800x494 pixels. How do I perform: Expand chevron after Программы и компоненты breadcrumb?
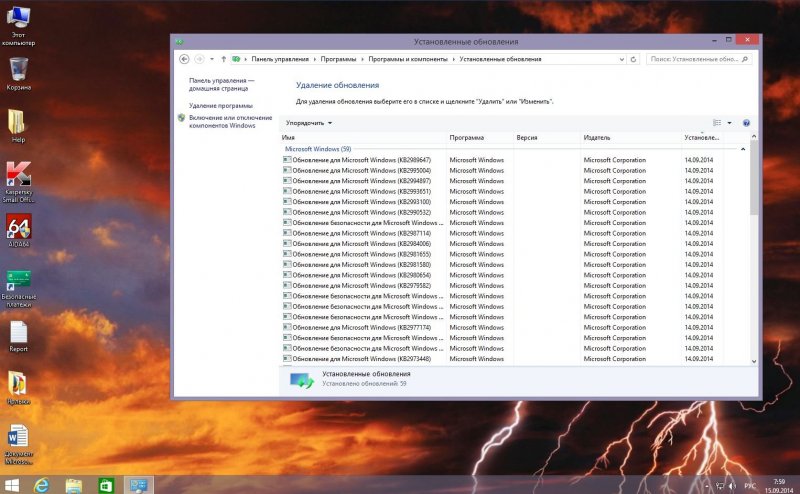(454, 59)
